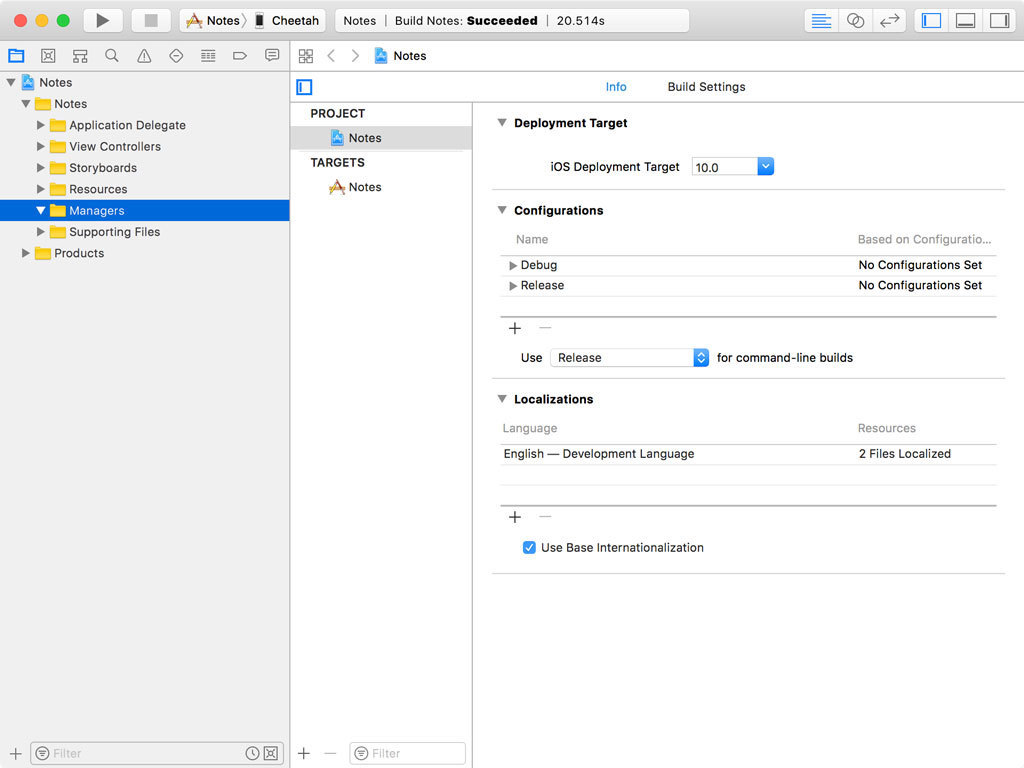Screen dimensions: 1024x768
Task: Select the Info tab
Action: pyautogui.click(x=616, y=87)
